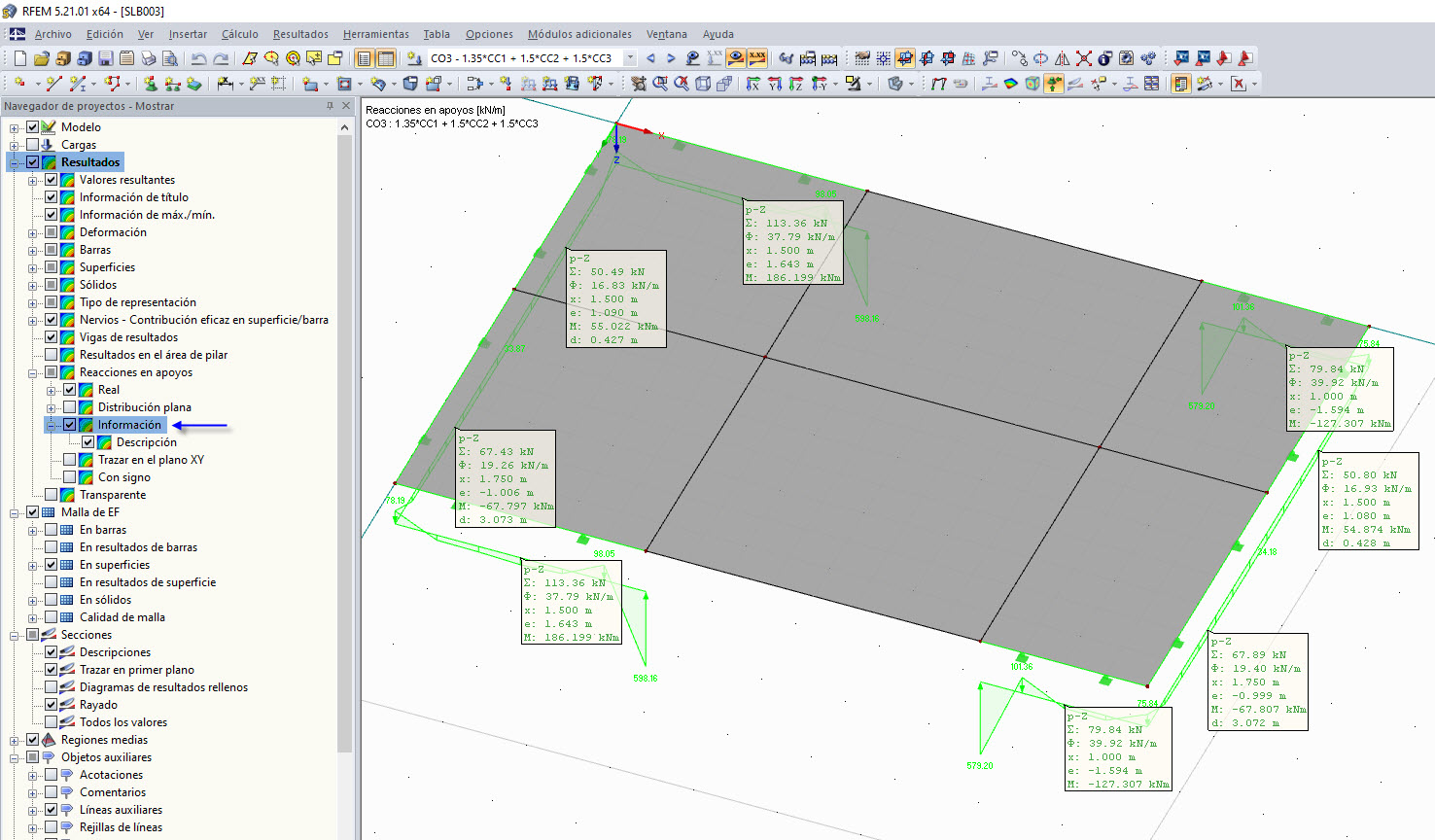Toggle the Show results eye icon
This screenshot has width=1435, height=840.
736,58
